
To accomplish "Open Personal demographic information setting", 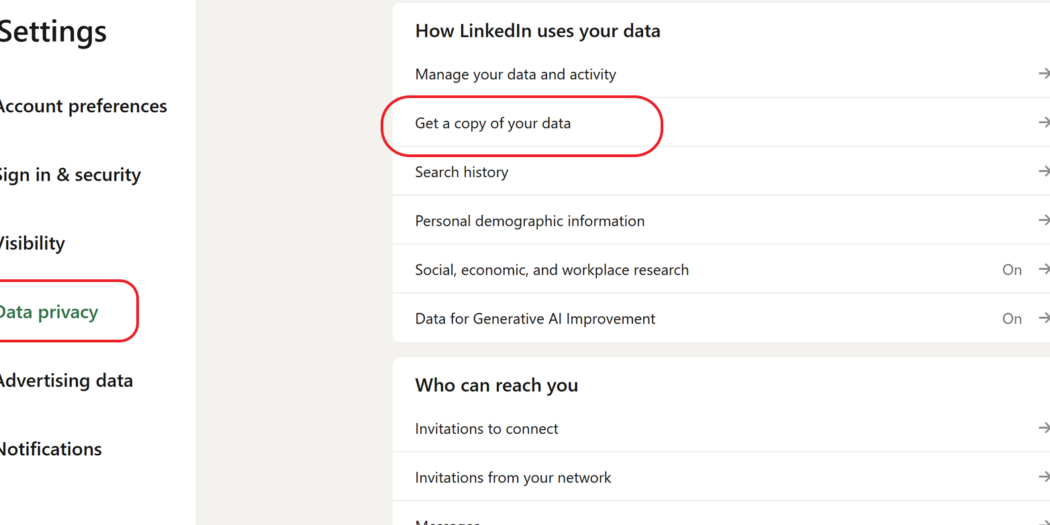I will pos(529,221).
